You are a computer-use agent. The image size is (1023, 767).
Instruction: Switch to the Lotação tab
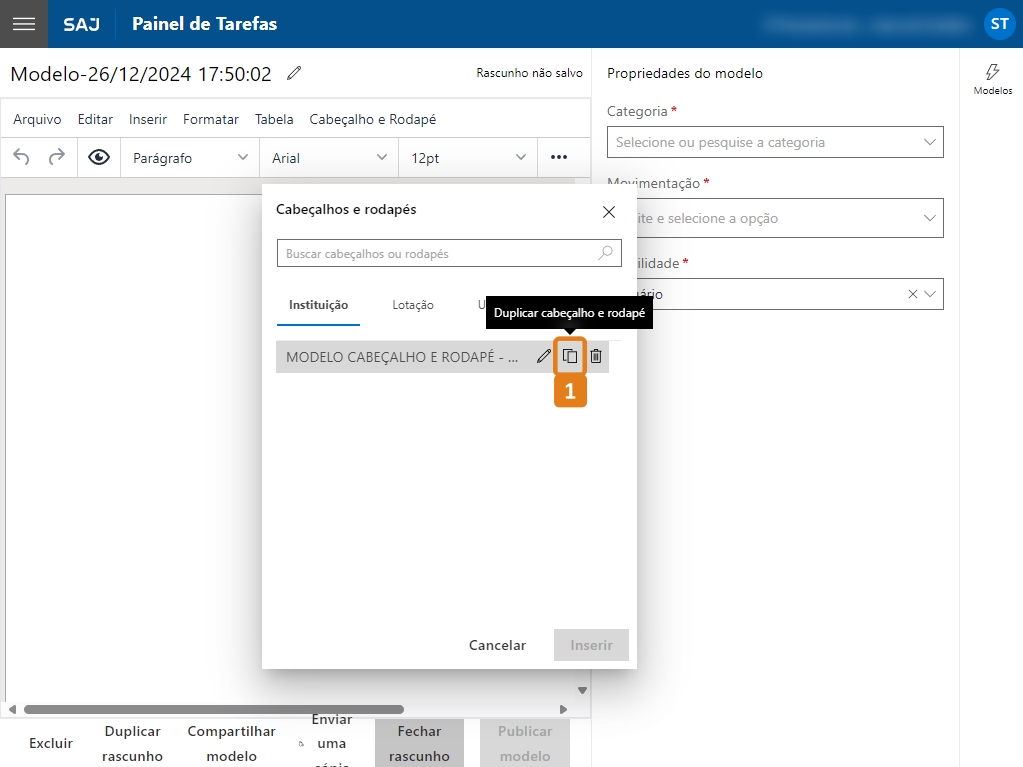[x=413, y=305]
